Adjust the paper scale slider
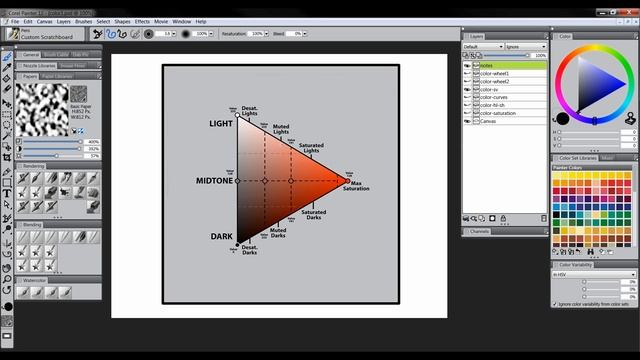 coord(52,142)
